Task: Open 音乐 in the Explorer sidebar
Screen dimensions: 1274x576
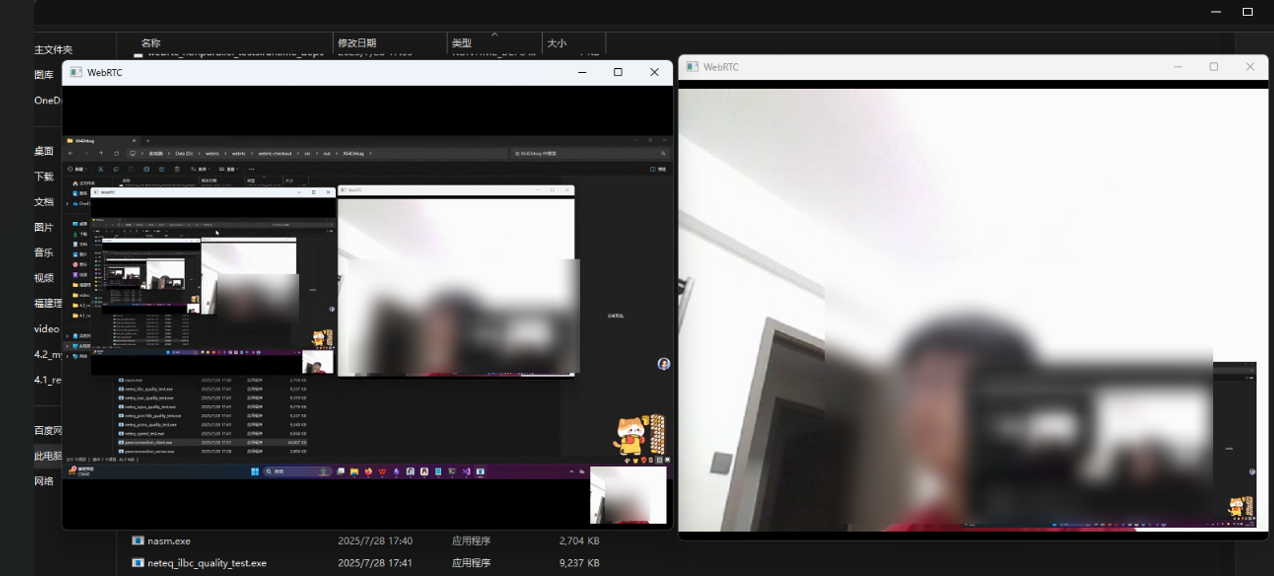Action: [44, 253]
